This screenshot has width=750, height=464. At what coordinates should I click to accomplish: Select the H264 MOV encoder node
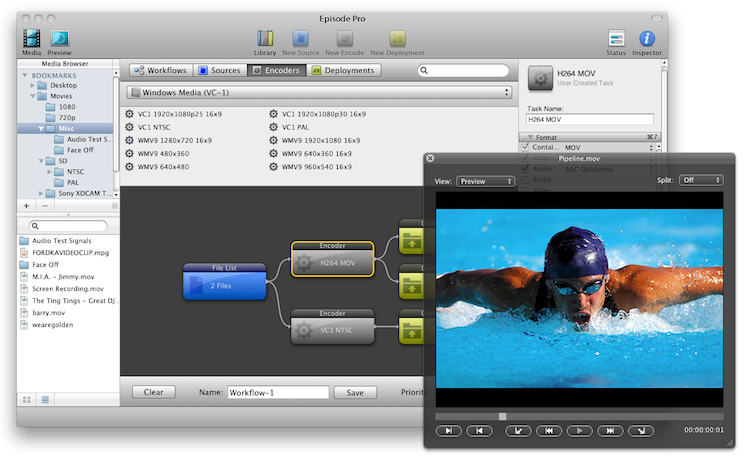332,263
